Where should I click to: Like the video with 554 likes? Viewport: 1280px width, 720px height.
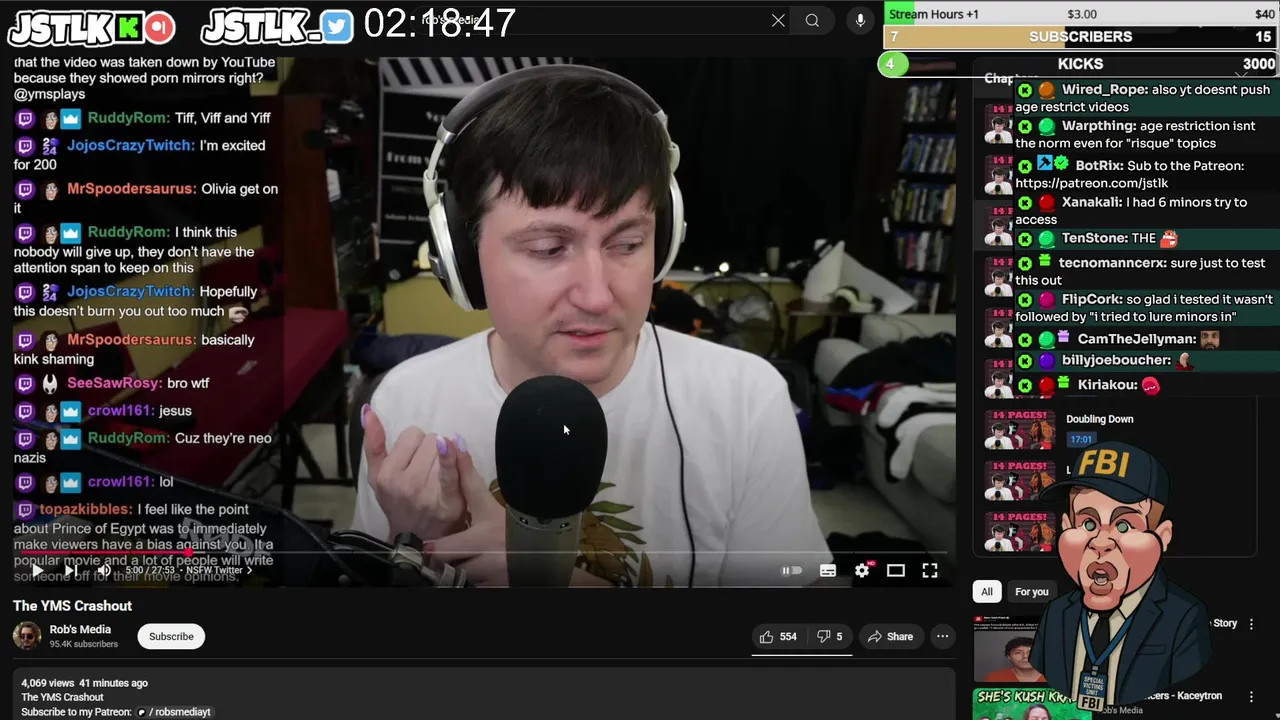(777, 636)
